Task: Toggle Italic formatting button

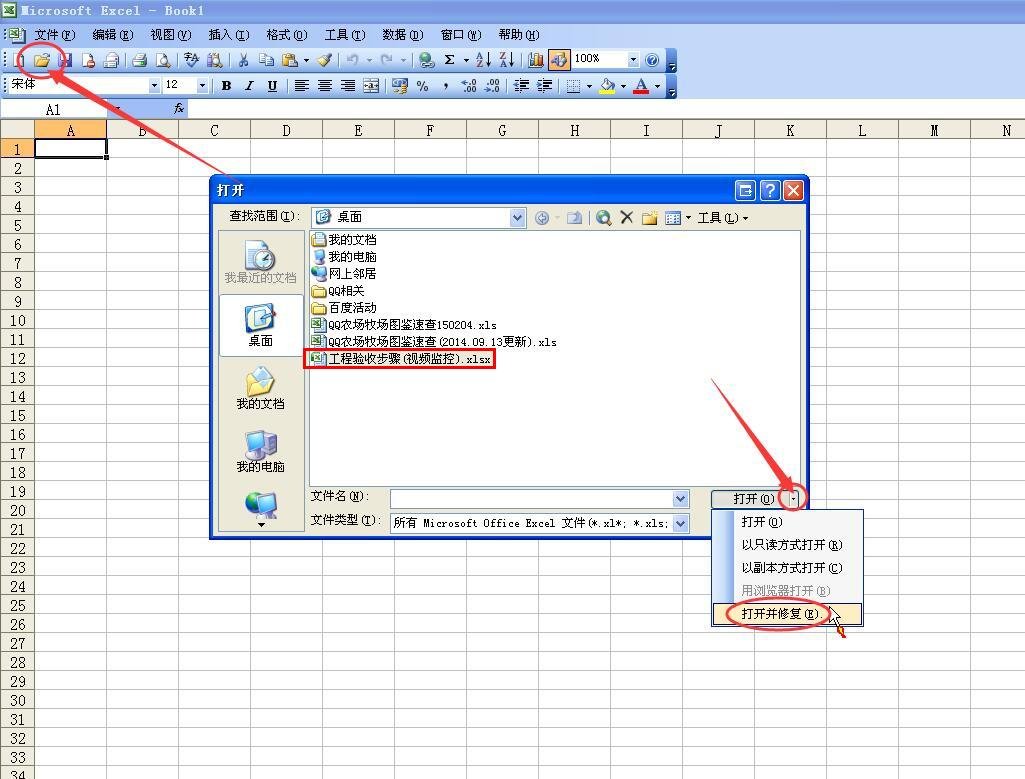Action: pyautogui.click(x=249, y=86)
